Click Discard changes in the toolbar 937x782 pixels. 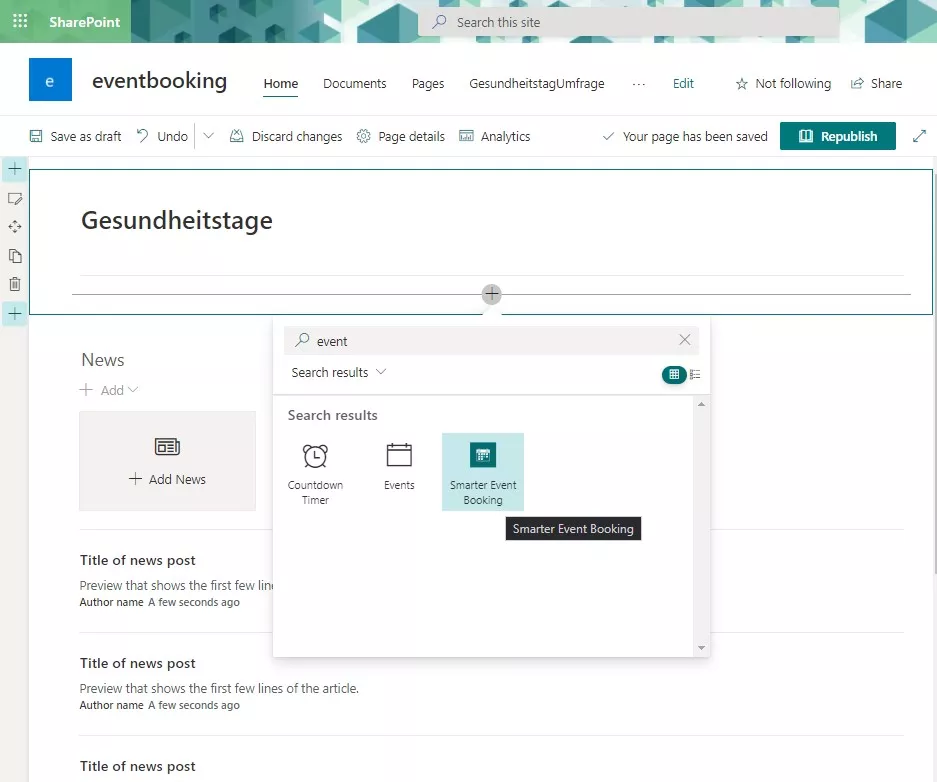[x=286, y=136]
